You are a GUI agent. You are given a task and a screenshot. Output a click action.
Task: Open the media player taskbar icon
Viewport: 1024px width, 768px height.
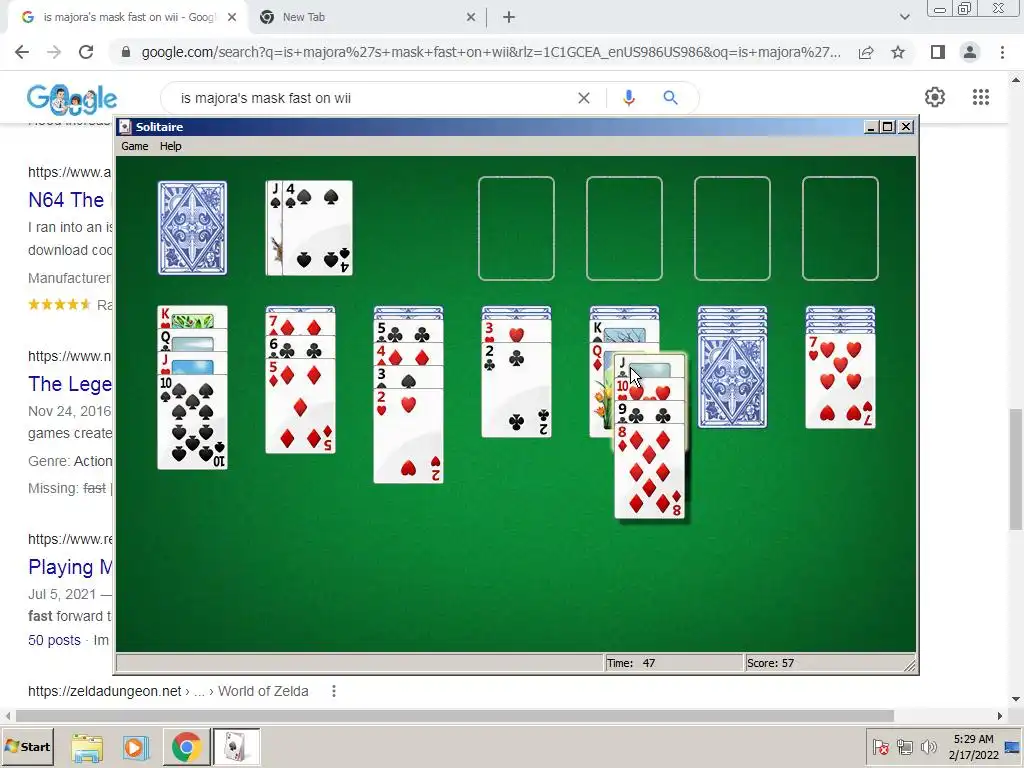(x=136, y=747)
